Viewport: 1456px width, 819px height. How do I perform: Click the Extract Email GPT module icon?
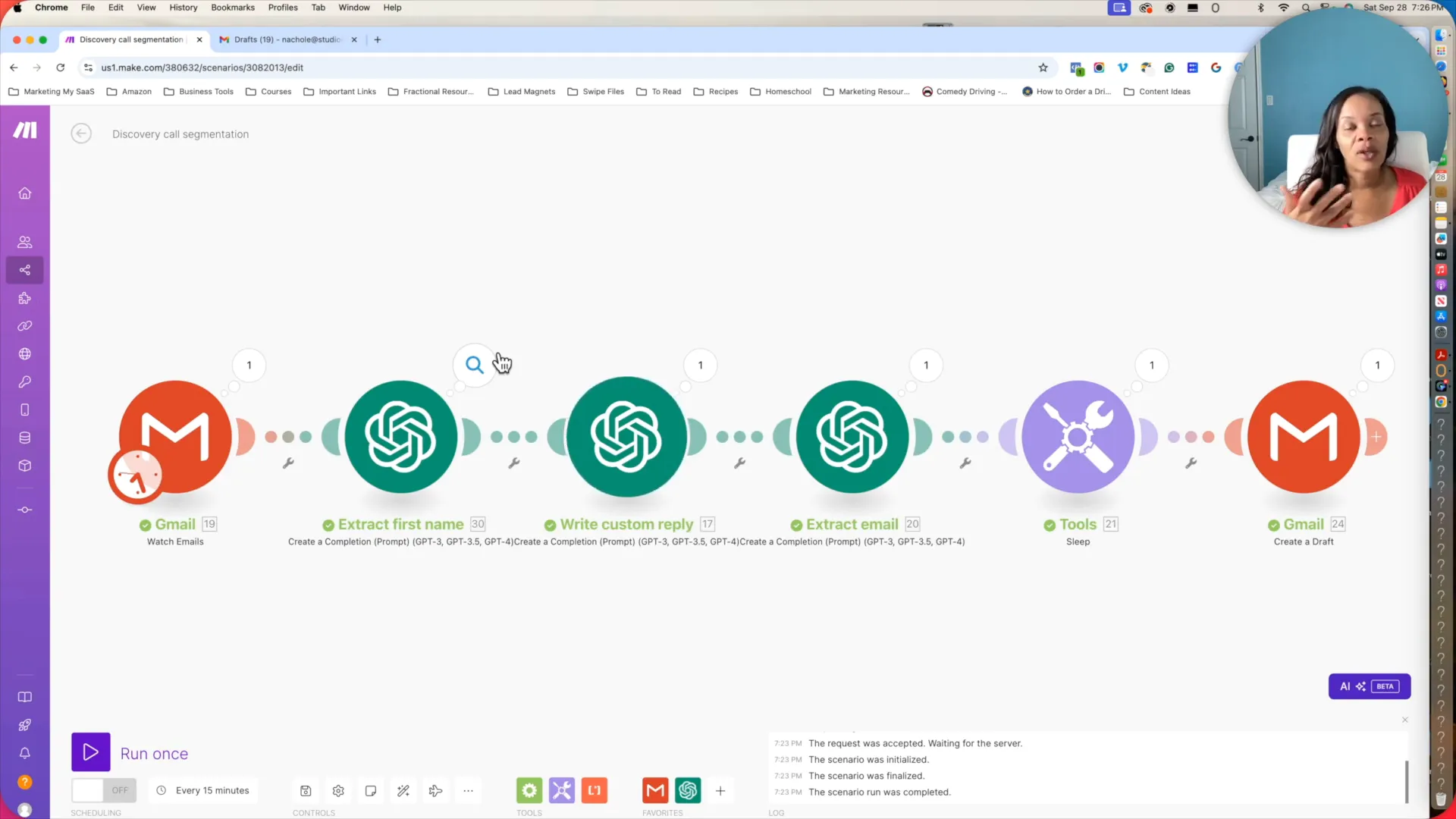tap(853, 437)
